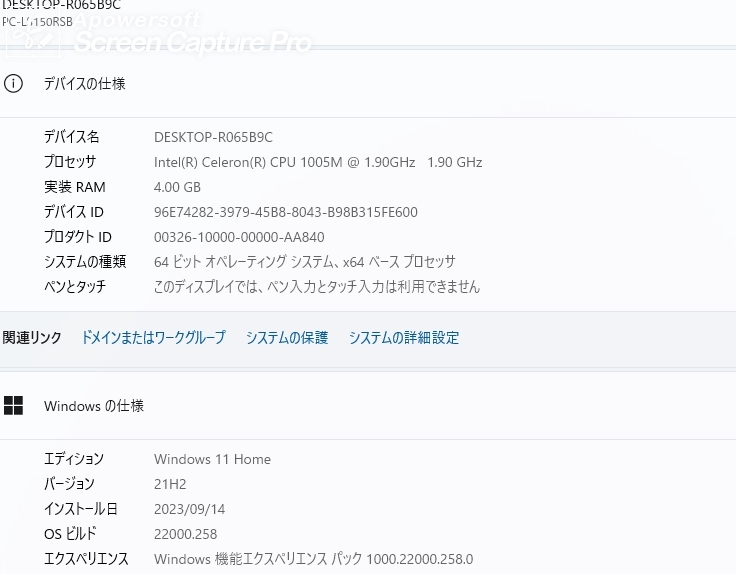736x574 pixels.
Task: Click the product ID 00326-10000-00000-AA840
Action: pos(239,237)
